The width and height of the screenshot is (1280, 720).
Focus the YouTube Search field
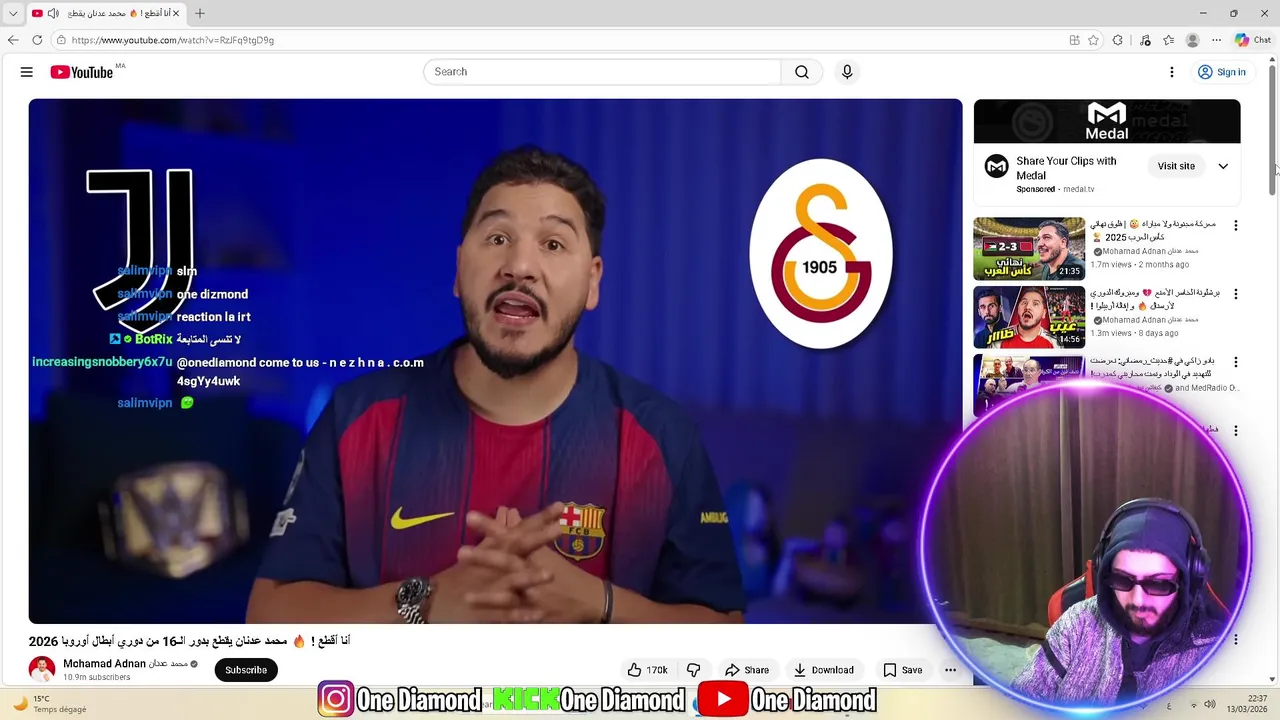(x=603, y=72)
